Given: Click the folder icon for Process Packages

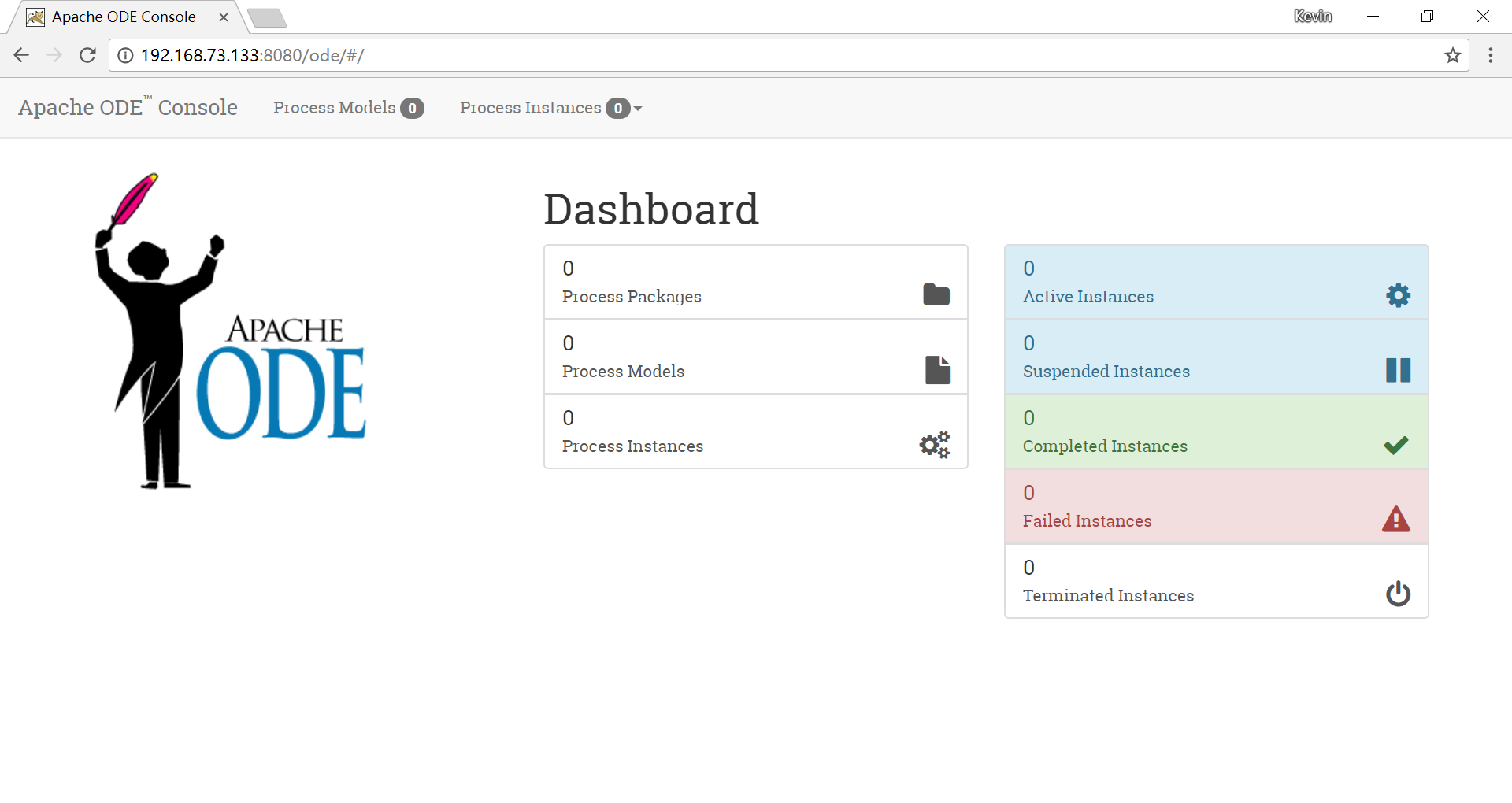Looking at the screenshot, I should point(936,294).
